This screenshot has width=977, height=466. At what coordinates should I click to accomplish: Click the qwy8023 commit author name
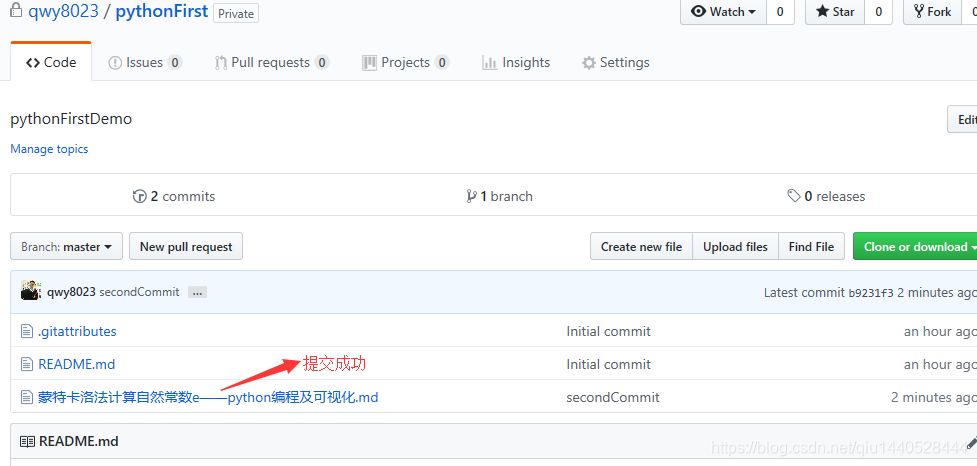point(71,292)
